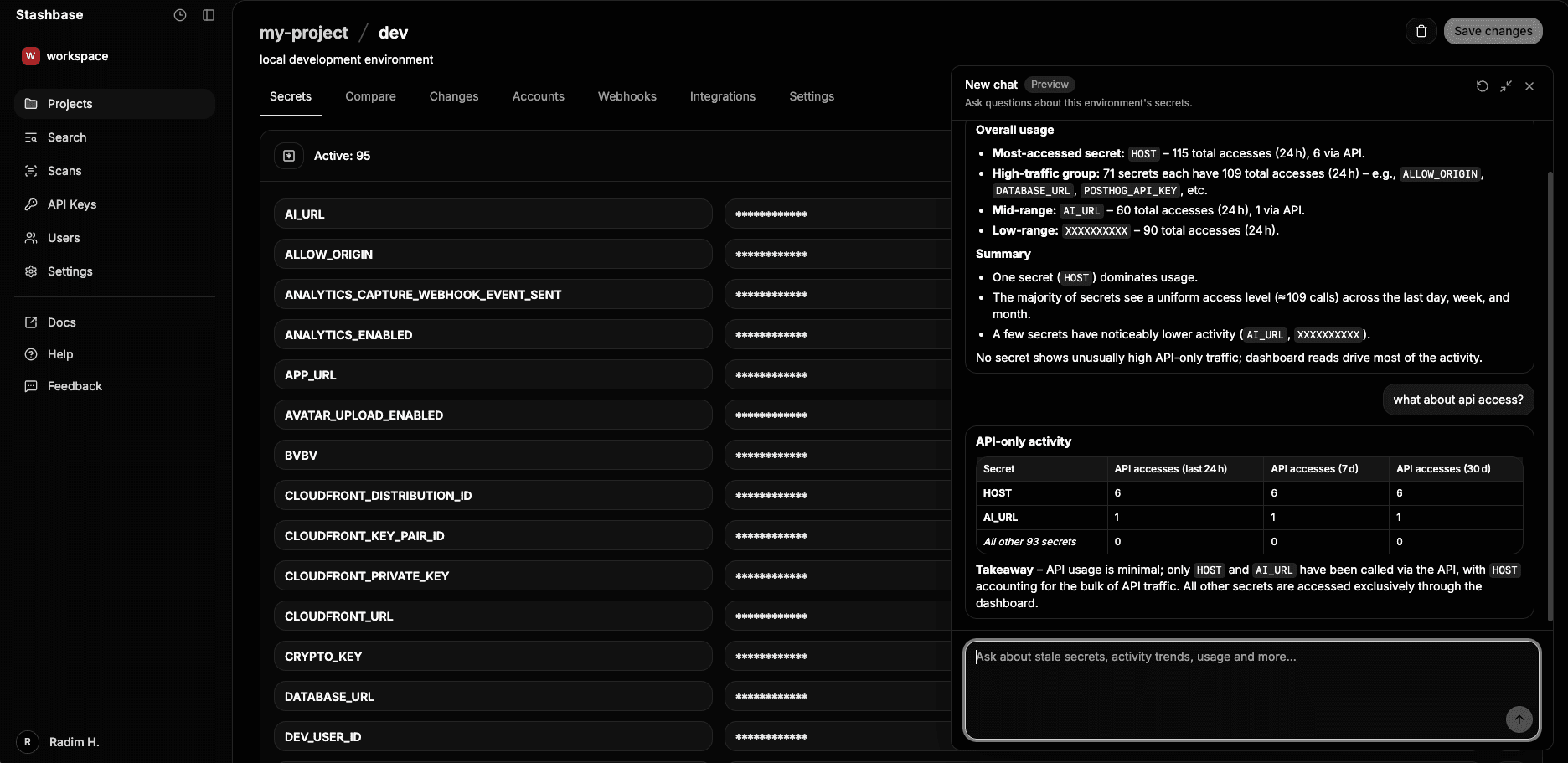This screenshot has width=1568, height=763.
Task: Click the APP_URL secret name field
Action: tap(493, 374)
